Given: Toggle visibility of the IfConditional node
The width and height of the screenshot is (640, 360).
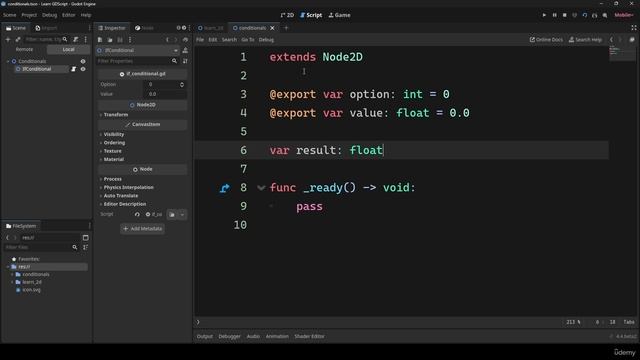Looking at the screenshot, I should pos(83,69).
